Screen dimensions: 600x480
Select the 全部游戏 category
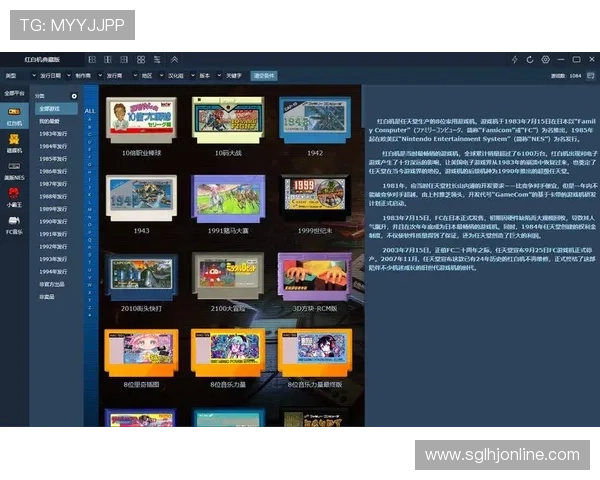click(x=56, y=109)
